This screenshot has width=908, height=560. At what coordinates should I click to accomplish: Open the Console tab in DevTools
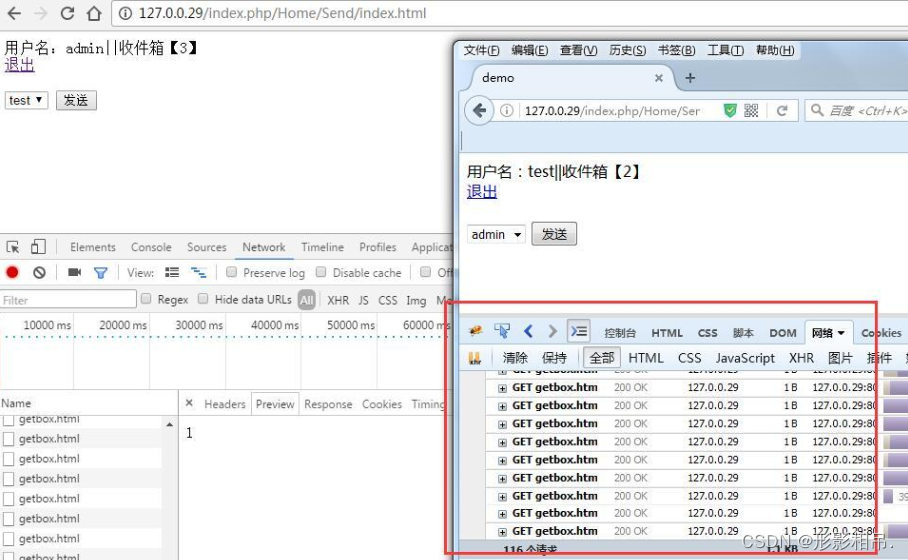(x=151, y=247)
